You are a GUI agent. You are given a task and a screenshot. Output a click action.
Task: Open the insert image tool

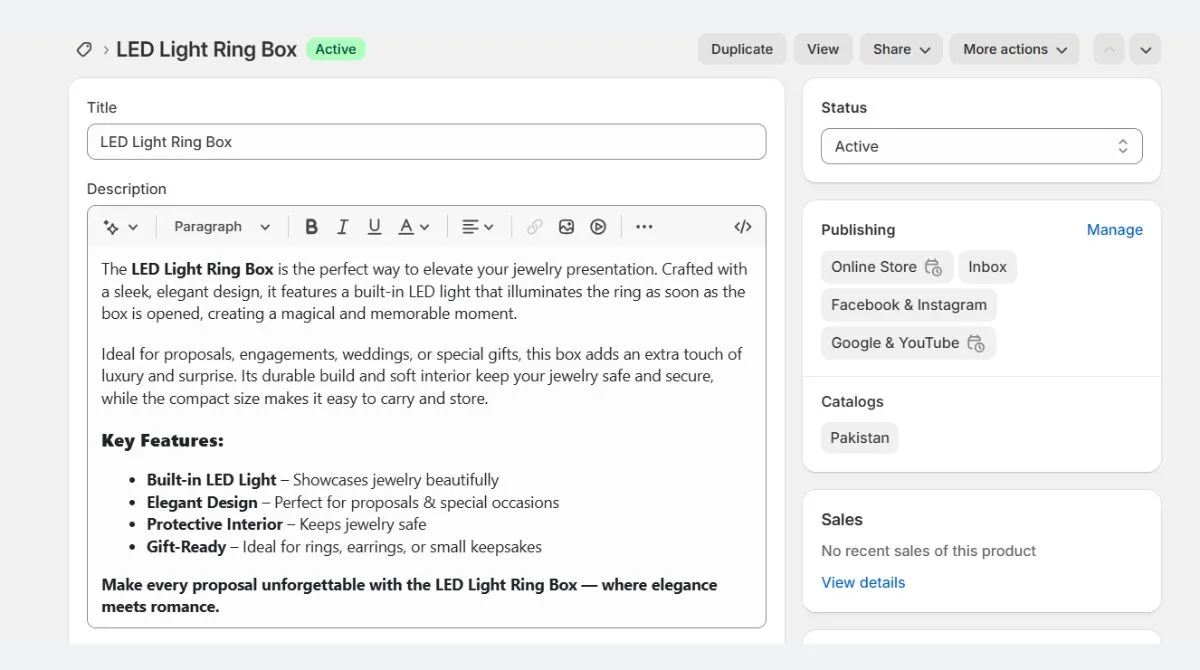click(566, 226)
